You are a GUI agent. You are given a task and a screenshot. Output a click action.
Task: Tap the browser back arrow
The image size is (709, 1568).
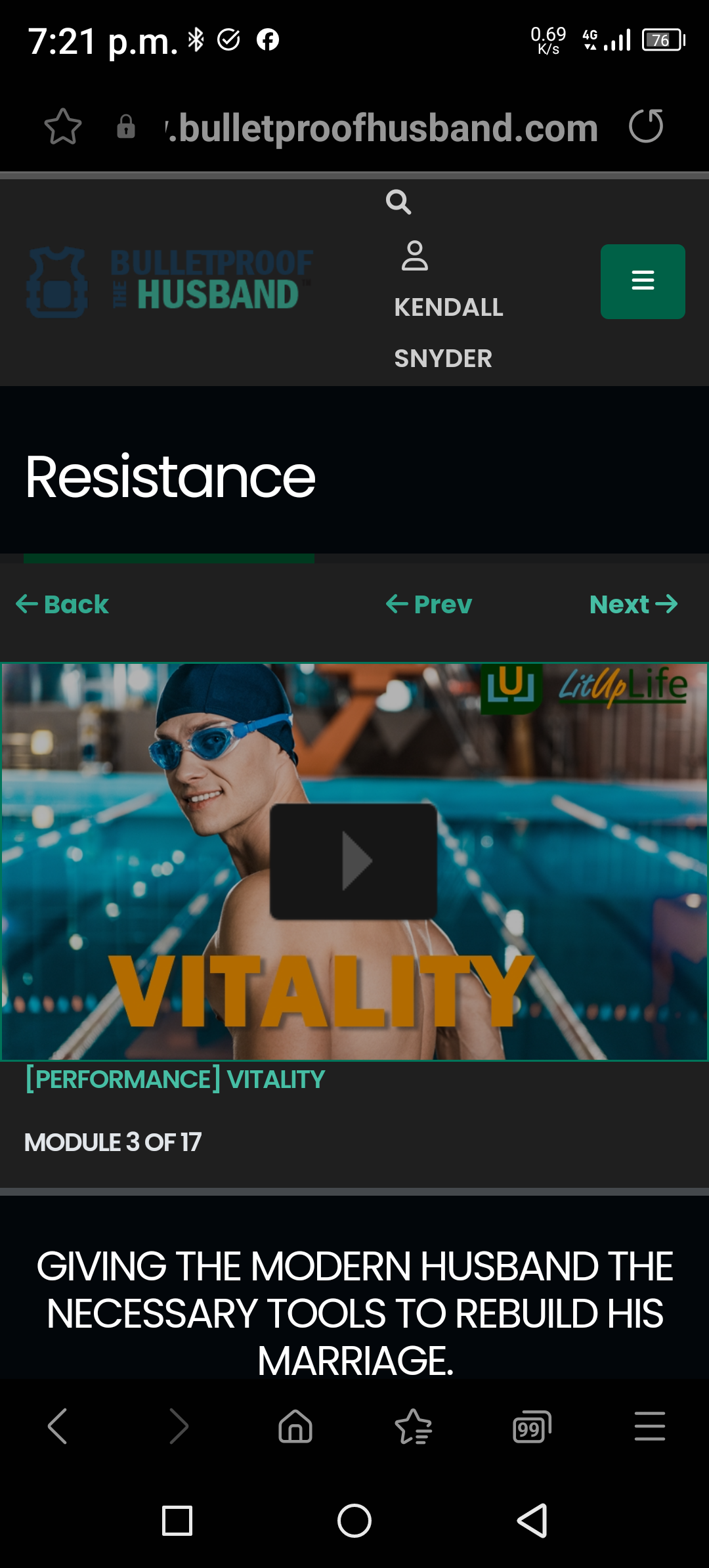coord(58,1426)
